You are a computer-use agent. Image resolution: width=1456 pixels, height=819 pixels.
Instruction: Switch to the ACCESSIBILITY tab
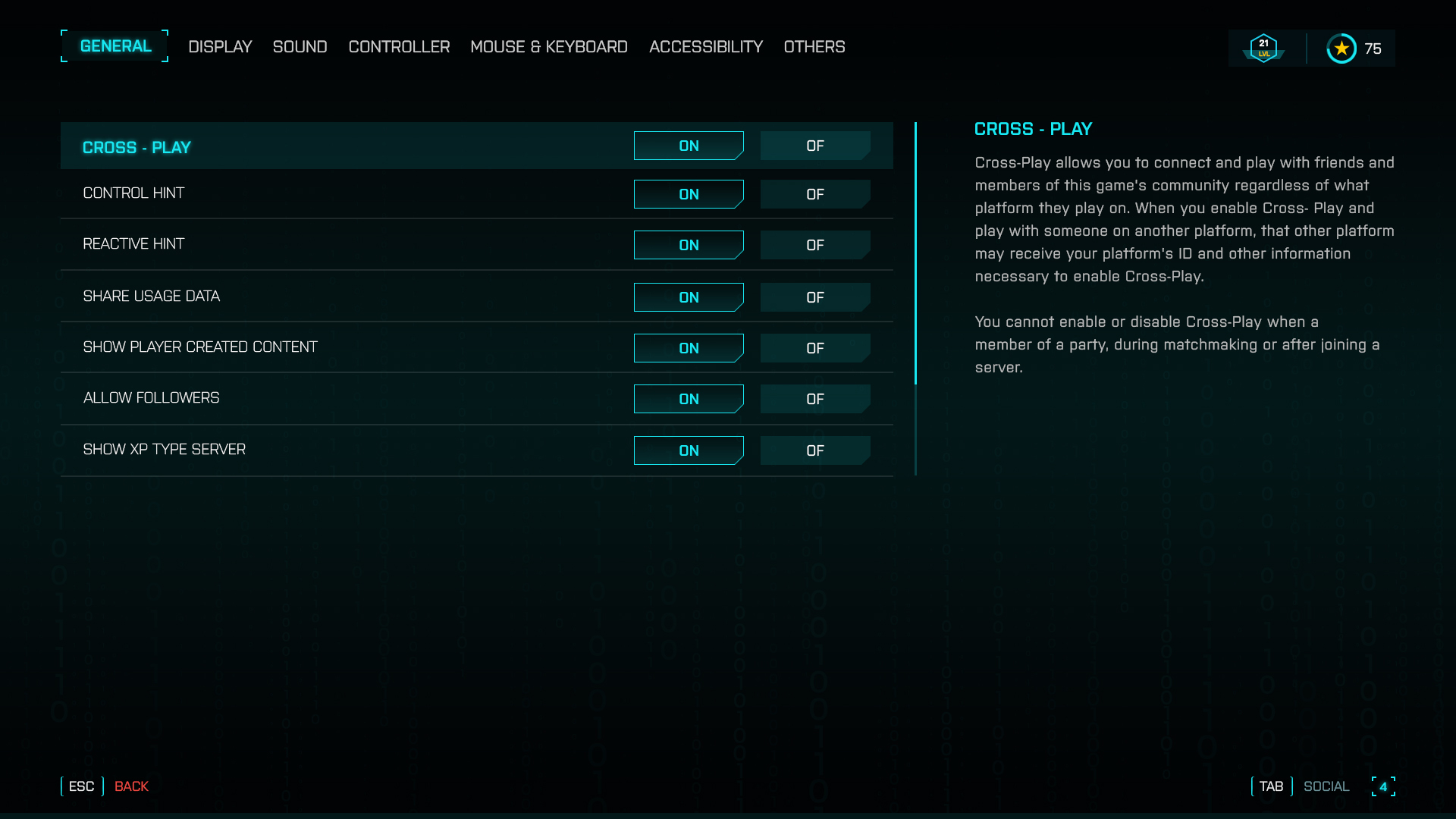(705, 46)
